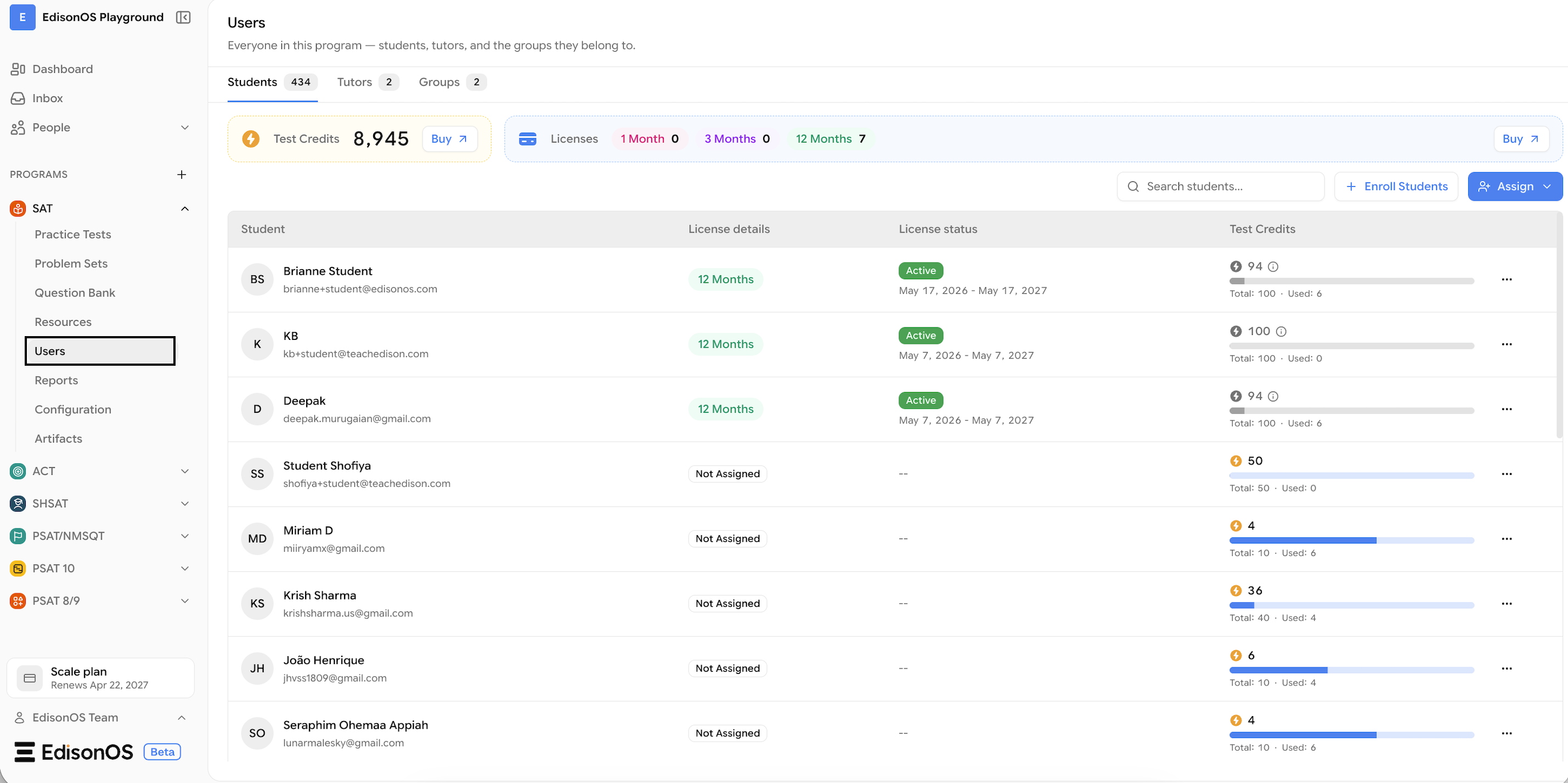Select the 1 Month license pill

point(650,139)
